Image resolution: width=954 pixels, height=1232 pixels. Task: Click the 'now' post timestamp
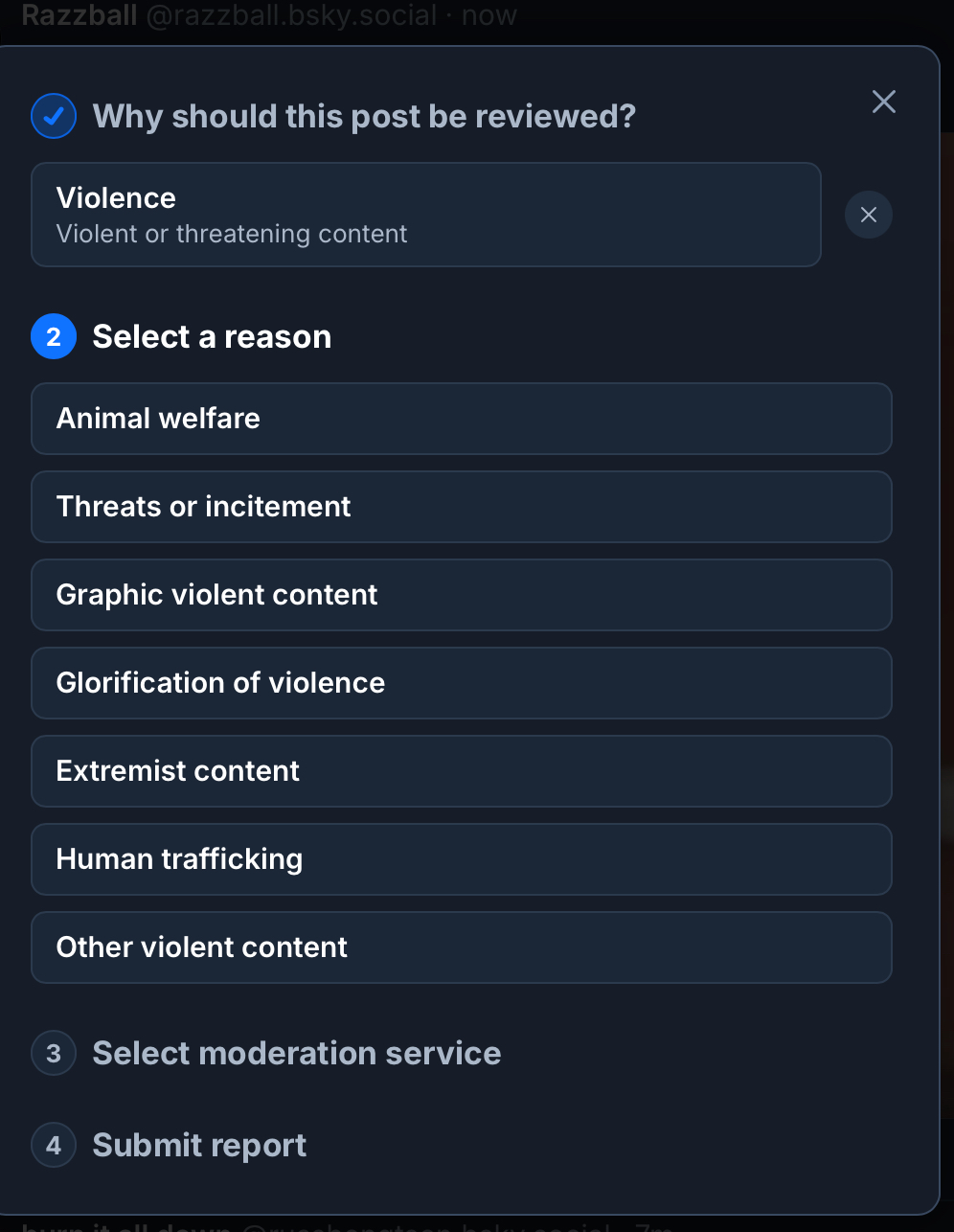[489, 15]
